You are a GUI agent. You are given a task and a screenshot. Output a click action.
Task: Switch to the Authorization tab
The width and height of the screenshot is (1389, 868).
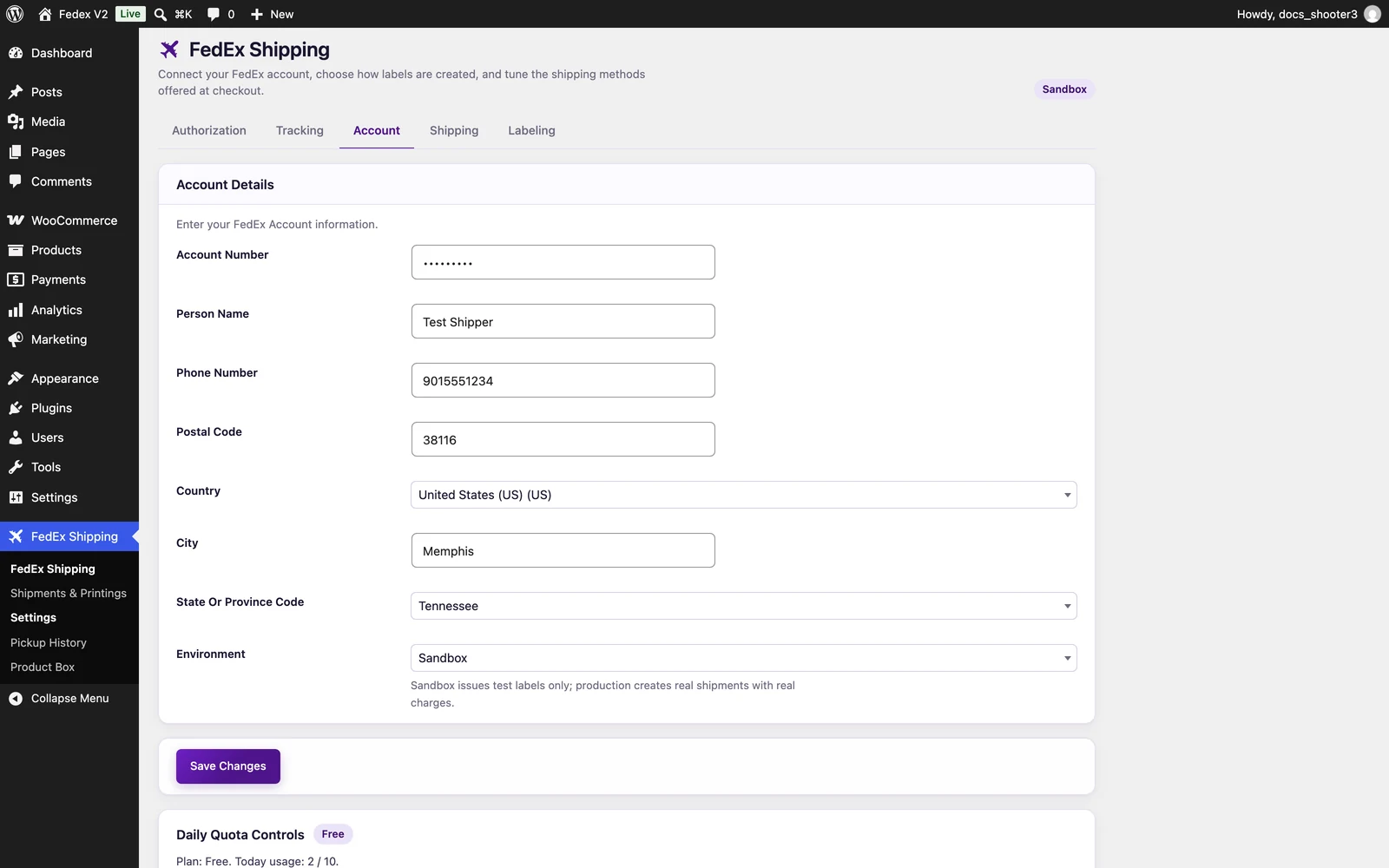pyautogui.click(x=209, y=130)
